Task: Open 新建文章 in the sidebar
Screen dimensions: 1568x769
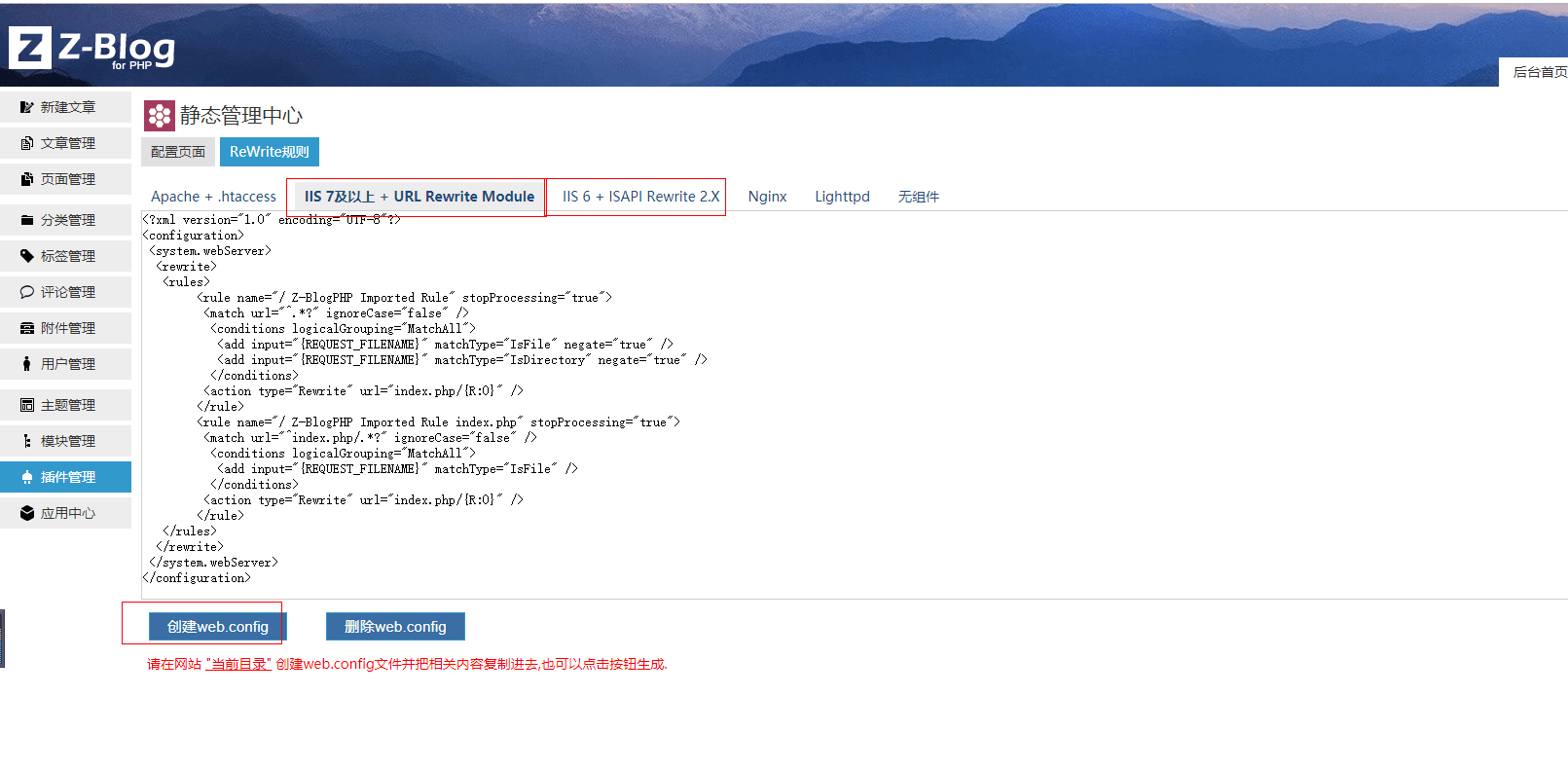Action: [x=65, y=107]
